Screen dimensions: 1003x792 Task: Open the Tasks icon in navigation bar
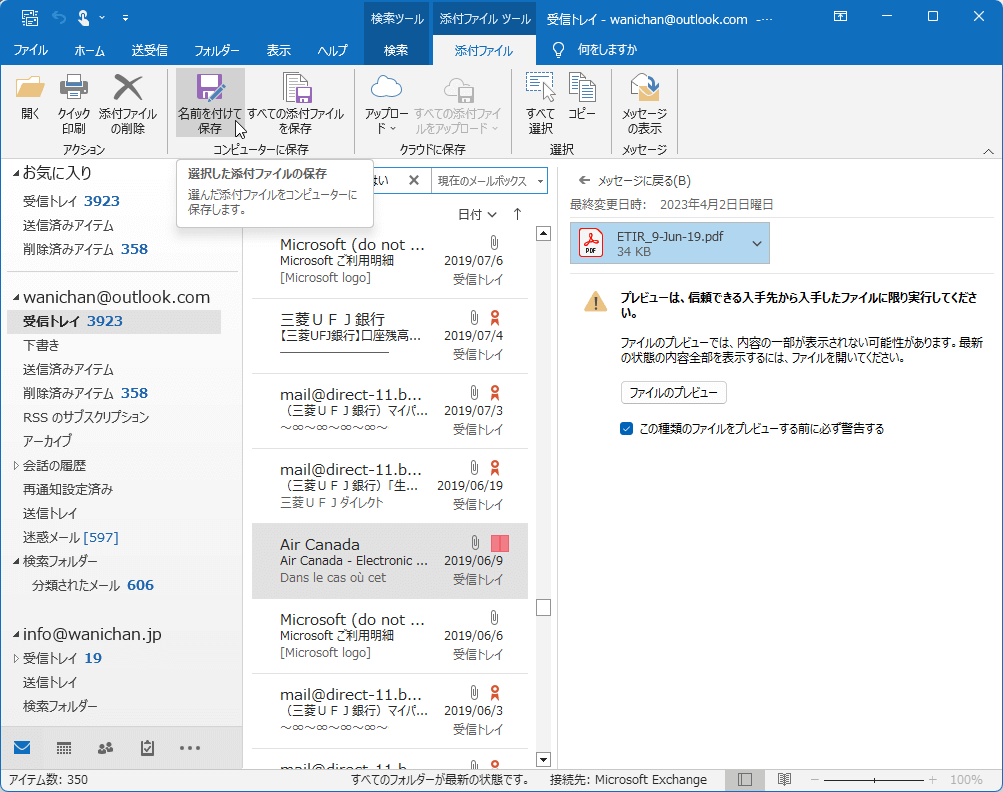(147, 747)
